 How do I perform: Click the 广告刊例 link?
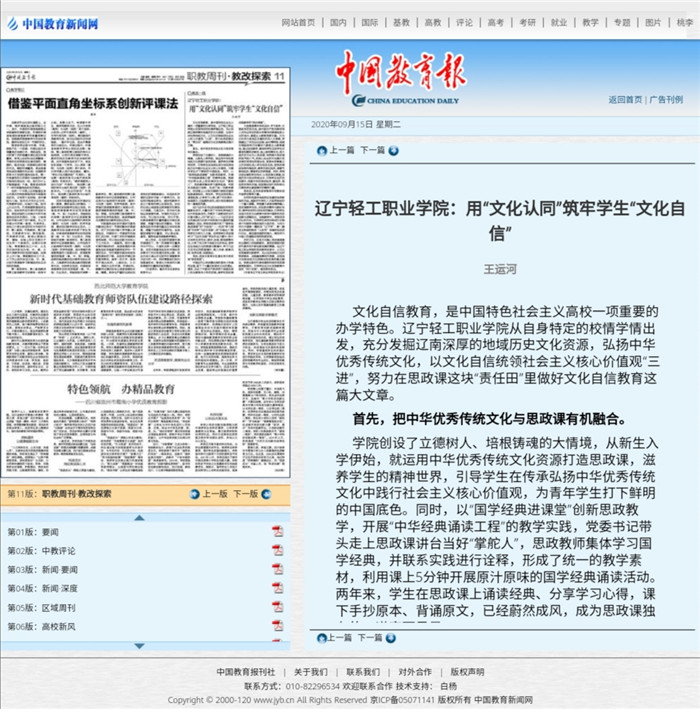(x=666, y=99)
